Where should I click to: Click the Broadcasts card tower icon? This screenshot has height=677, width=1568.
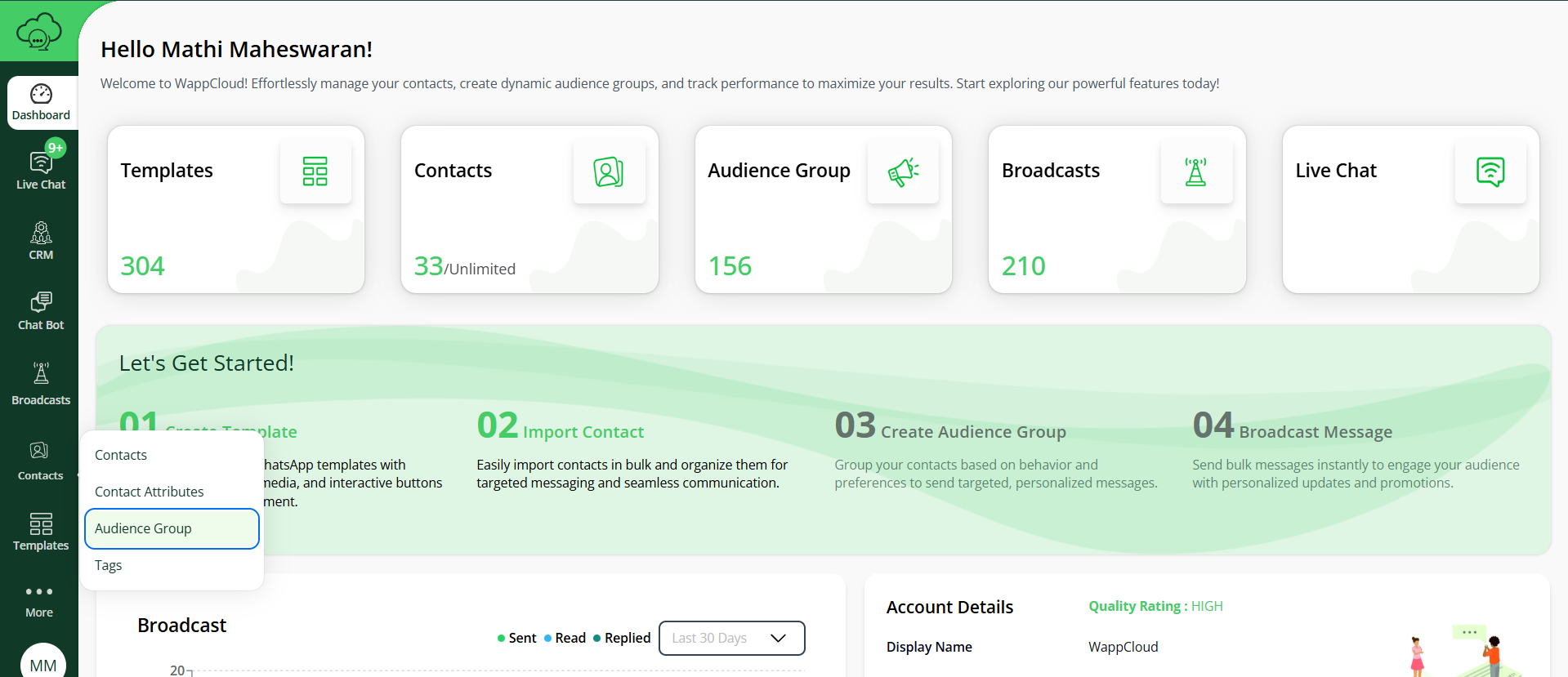click(1196, 171)
